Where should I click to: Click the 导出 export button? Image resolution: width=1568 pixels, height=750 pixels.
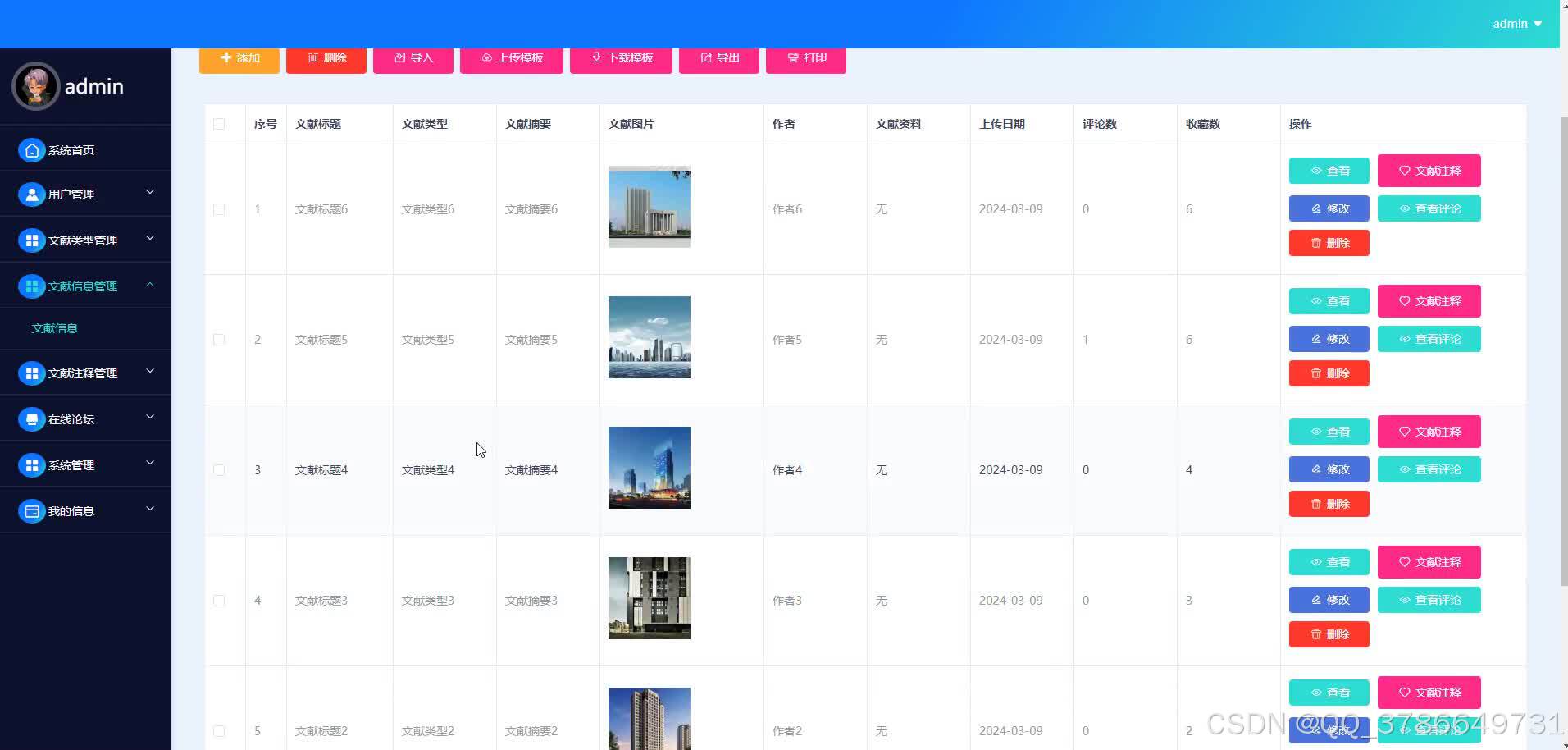click(719, 59)
